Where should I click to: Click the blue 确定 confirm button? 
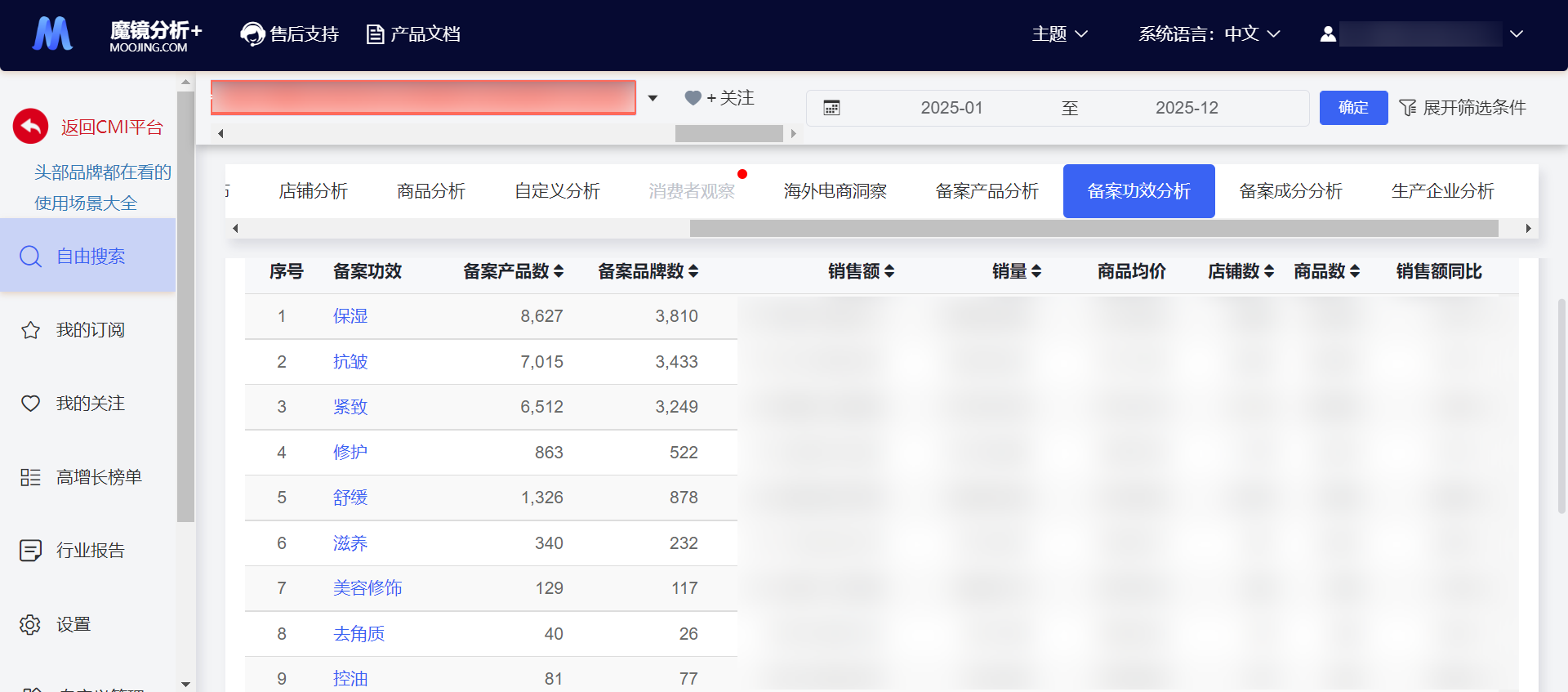[1353, 108]
